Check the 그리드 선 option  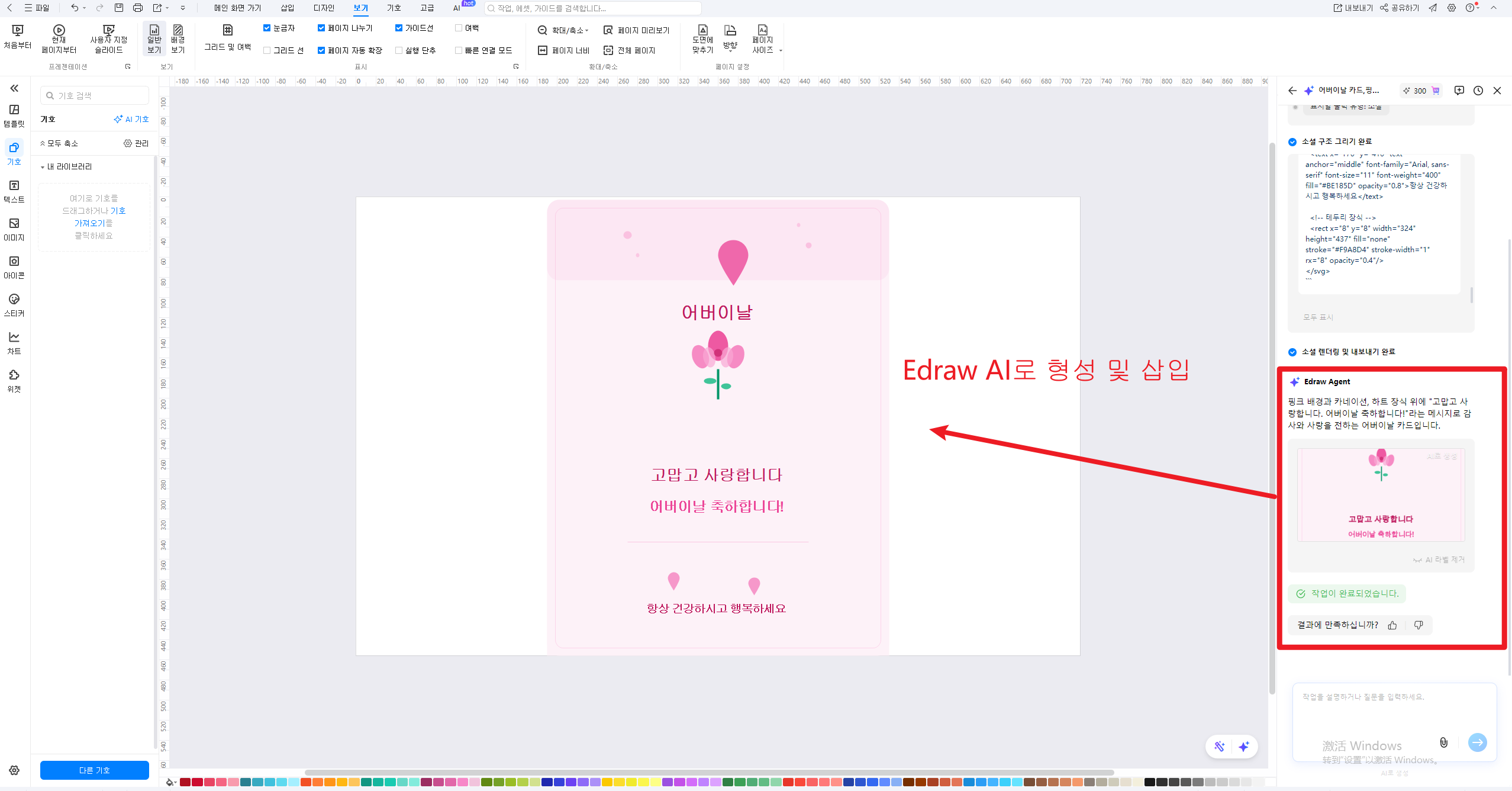coord(267,50)
